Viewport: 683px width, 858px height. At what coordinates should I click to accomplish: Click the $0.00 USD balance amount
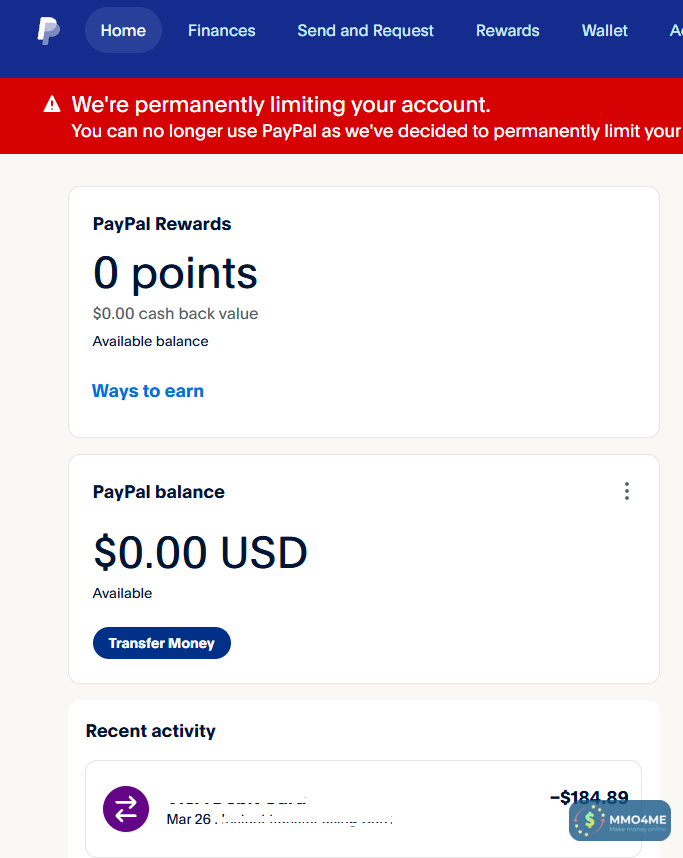click(200, 552)
